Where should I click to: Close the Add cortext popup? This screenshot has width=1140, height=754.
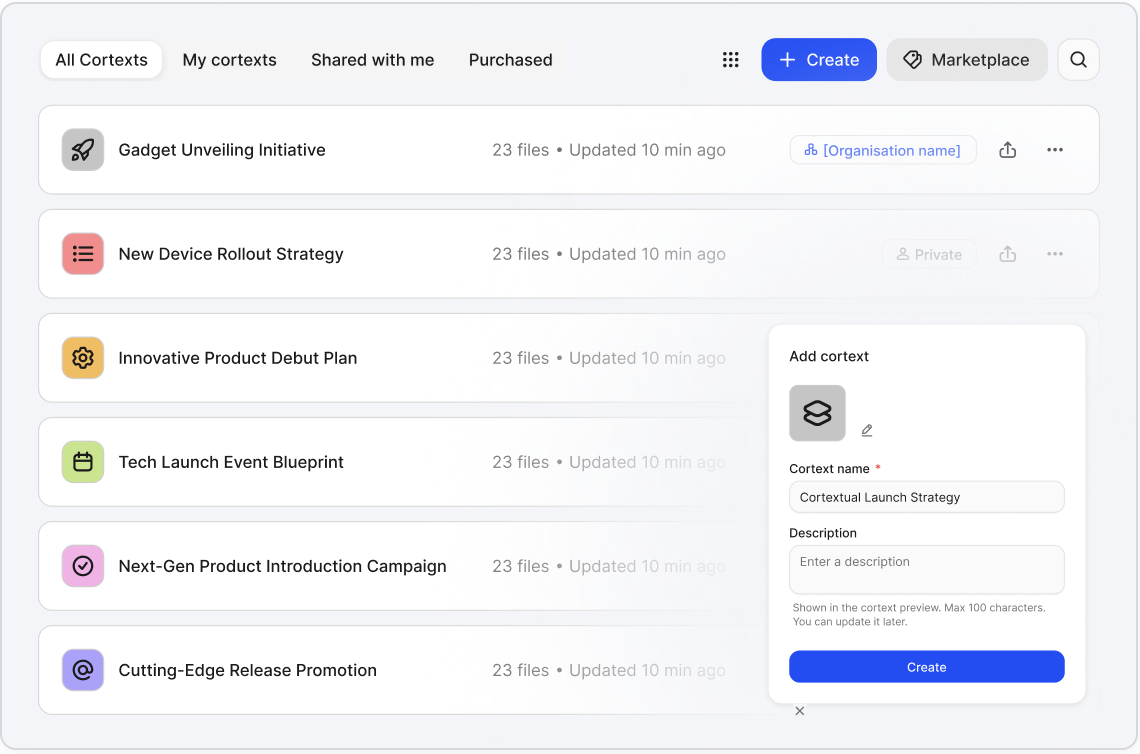(x=799, y=711)
